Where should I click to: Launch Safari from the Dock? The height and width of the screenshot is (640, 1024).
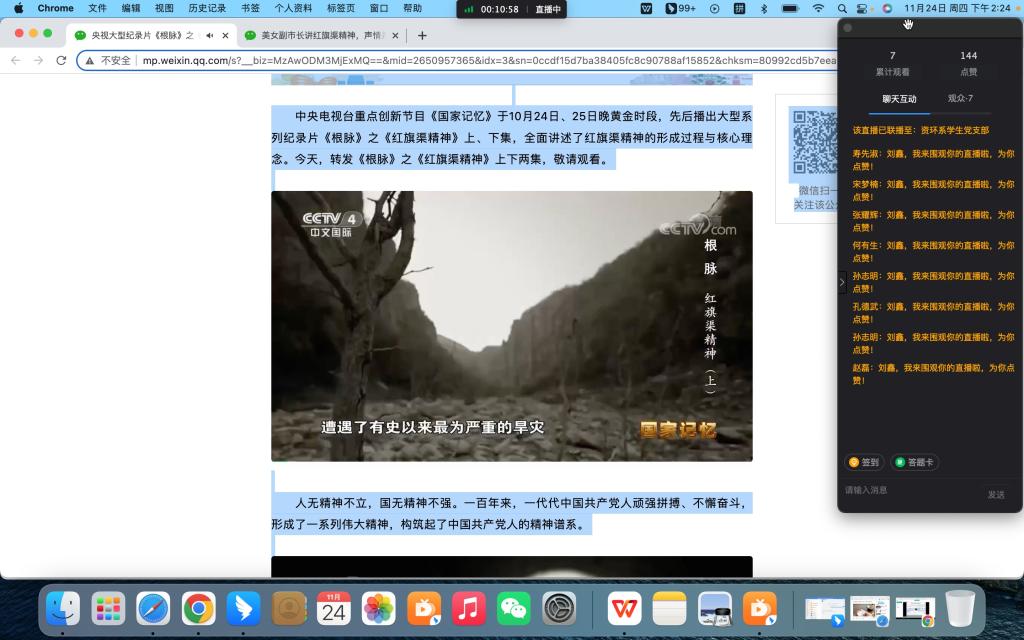pos(153,609)
